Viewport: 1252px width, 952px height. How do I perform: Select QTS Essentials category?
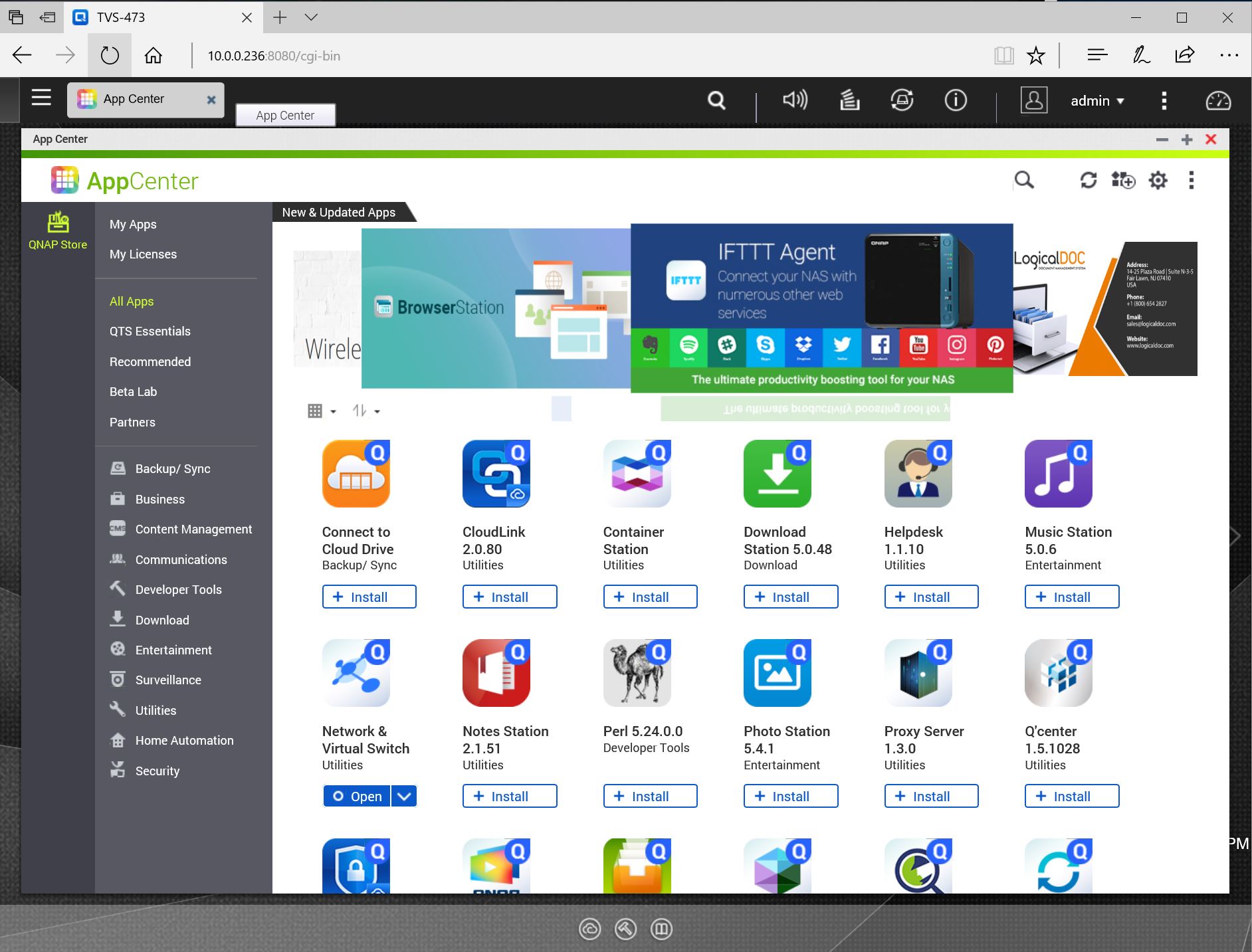(150, 332)
